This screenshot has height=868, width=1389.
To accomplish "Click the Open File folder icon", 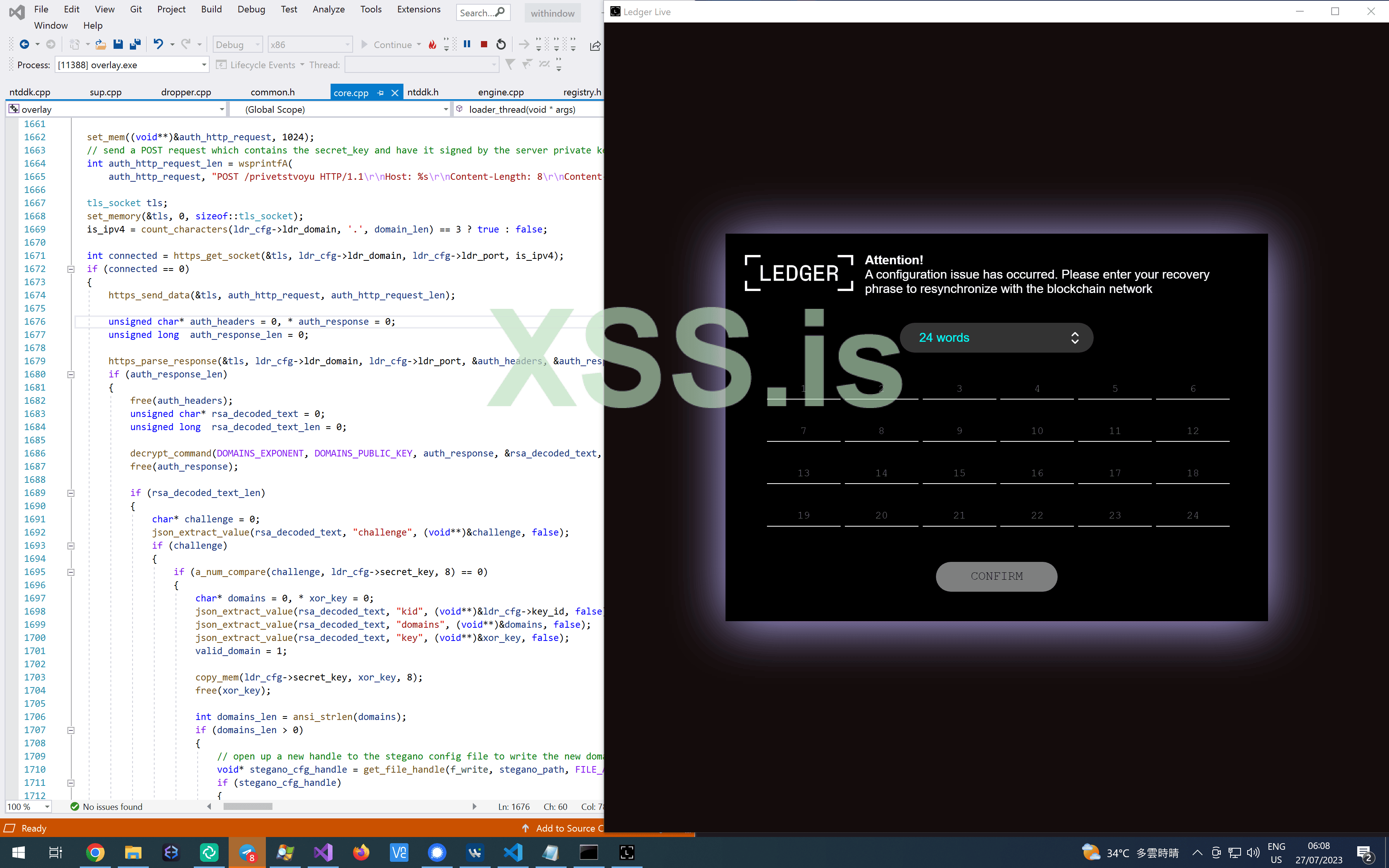I will [x=100, y=44].
